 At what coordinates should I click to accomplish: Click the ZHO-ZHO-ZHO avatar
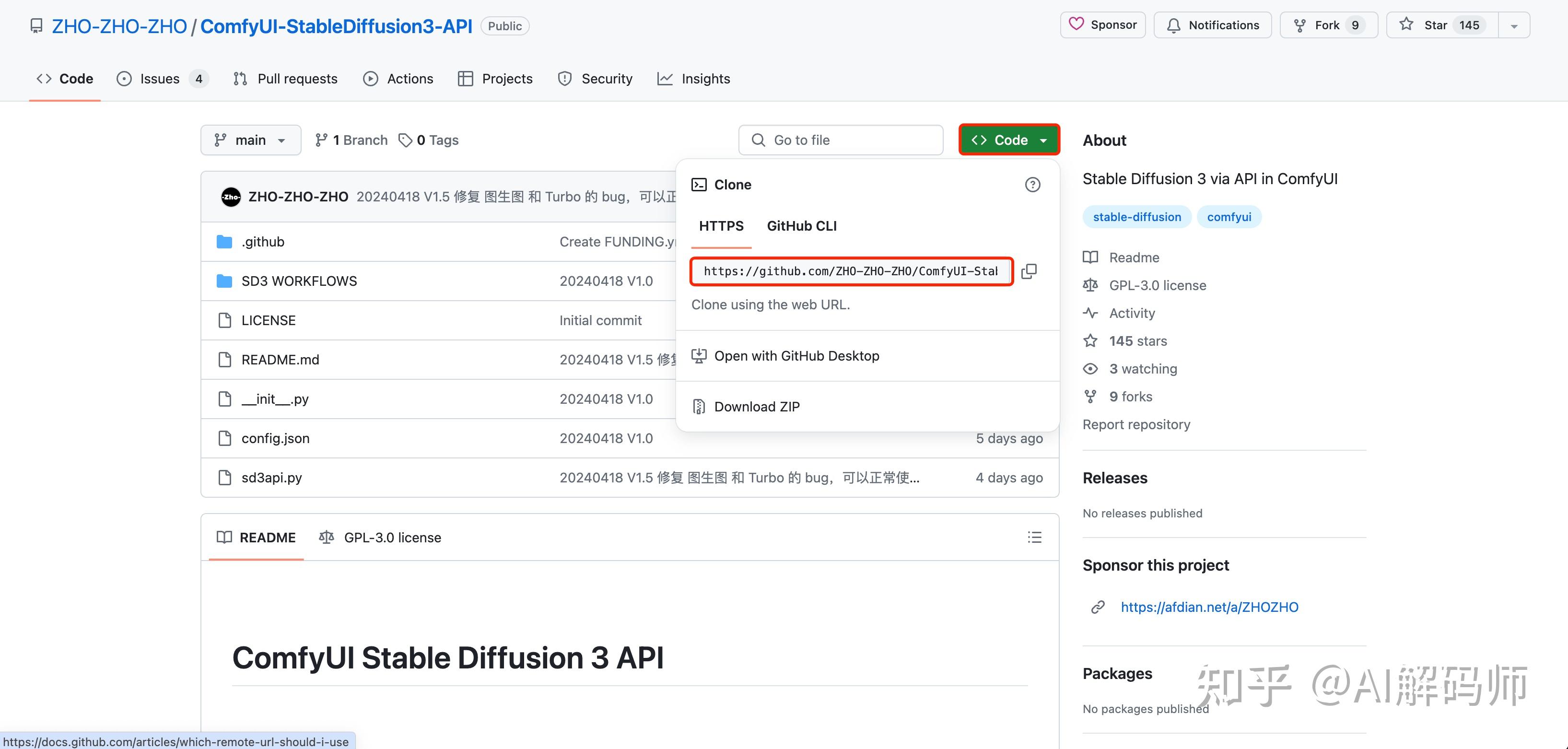point(230,196)
